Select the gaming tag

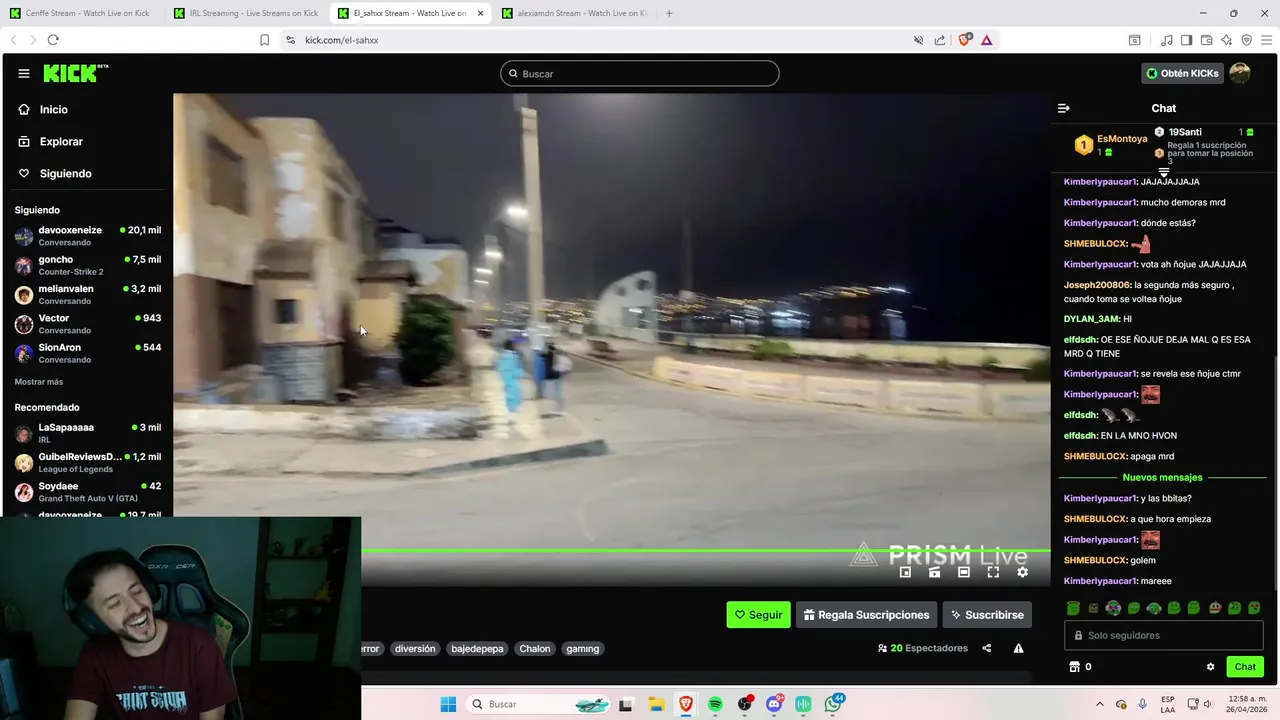(582, 649)
